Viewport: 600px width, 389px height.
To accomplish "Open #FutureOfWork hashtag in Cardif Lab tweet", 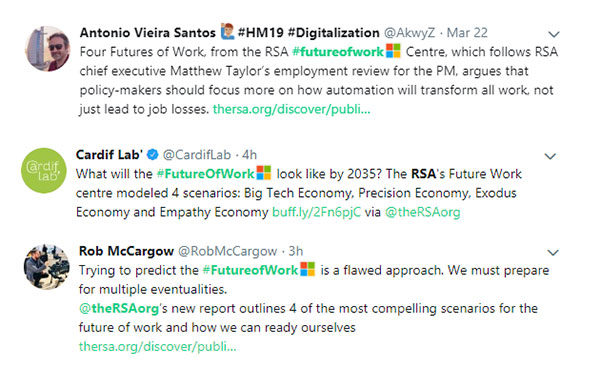I will point(206,174).
